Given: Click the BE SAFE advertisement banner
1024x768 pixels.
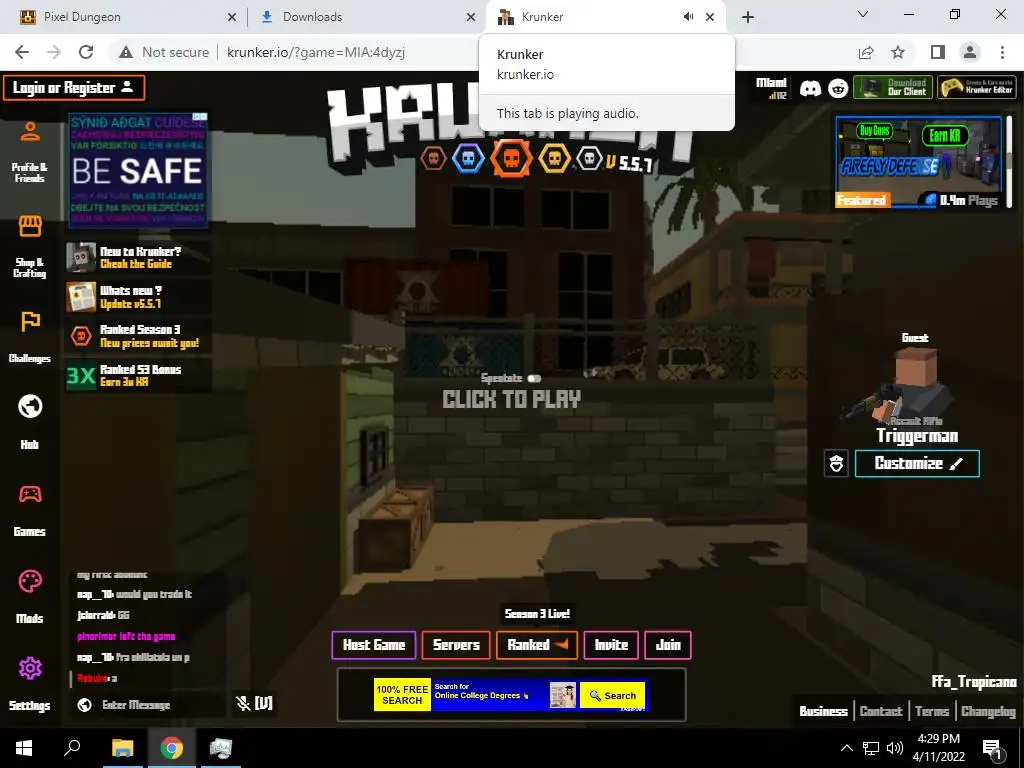Looking at the screenshot, I should click(138, 170).
